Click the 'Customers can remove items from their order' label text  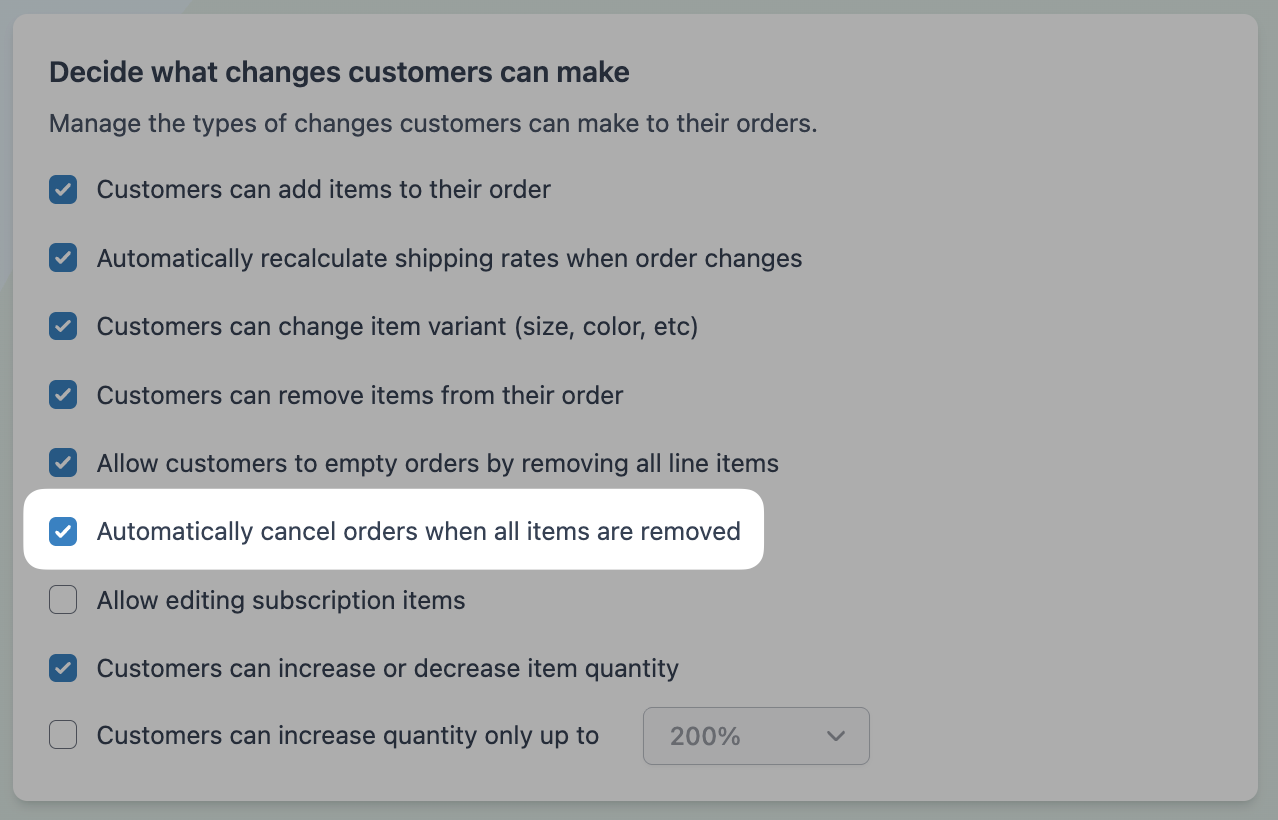[359, 395]
